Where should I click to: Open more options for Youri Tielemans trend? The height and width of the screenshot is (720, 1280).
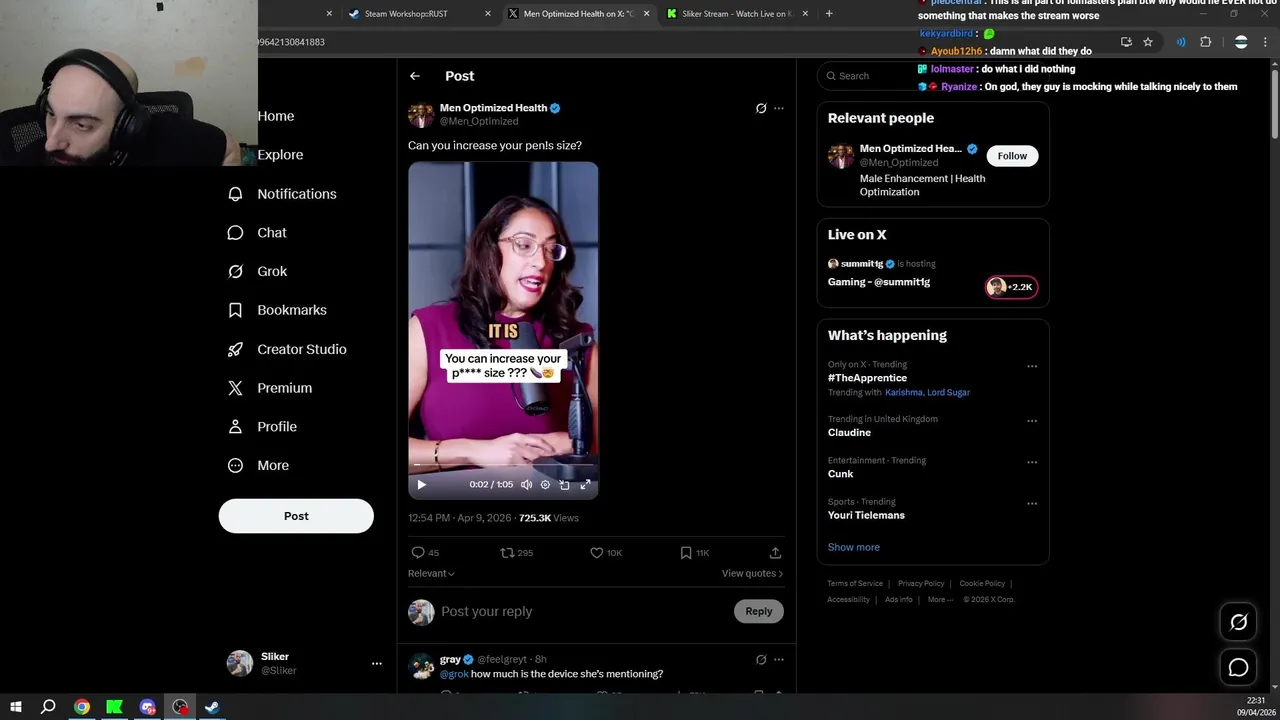point(1032,503)
